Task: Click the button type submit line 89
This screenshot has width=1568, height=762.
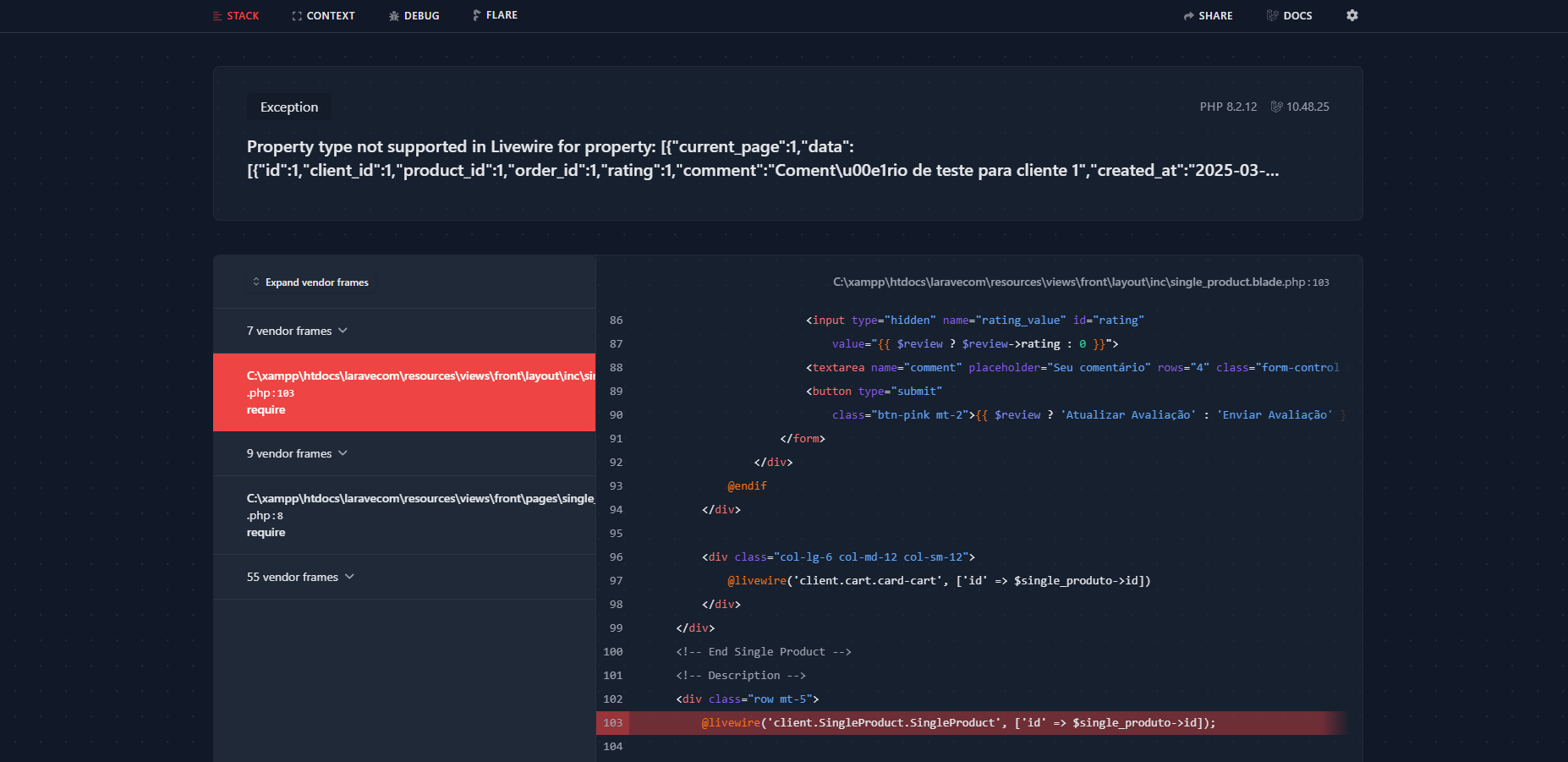Action: click(x=874, y=392)
